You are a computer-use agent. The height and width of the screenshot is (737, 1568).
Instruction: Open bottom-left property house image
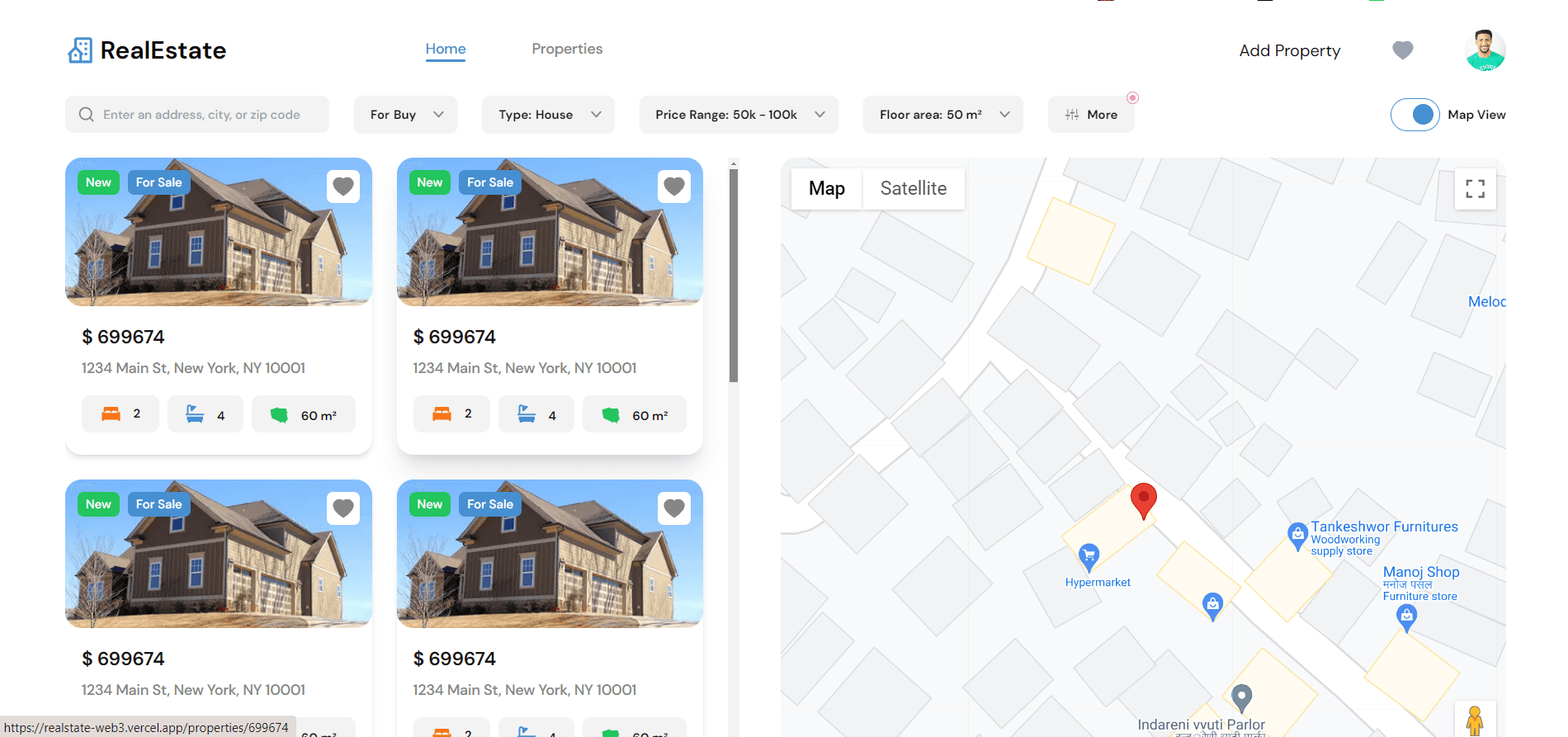(219, 554)
